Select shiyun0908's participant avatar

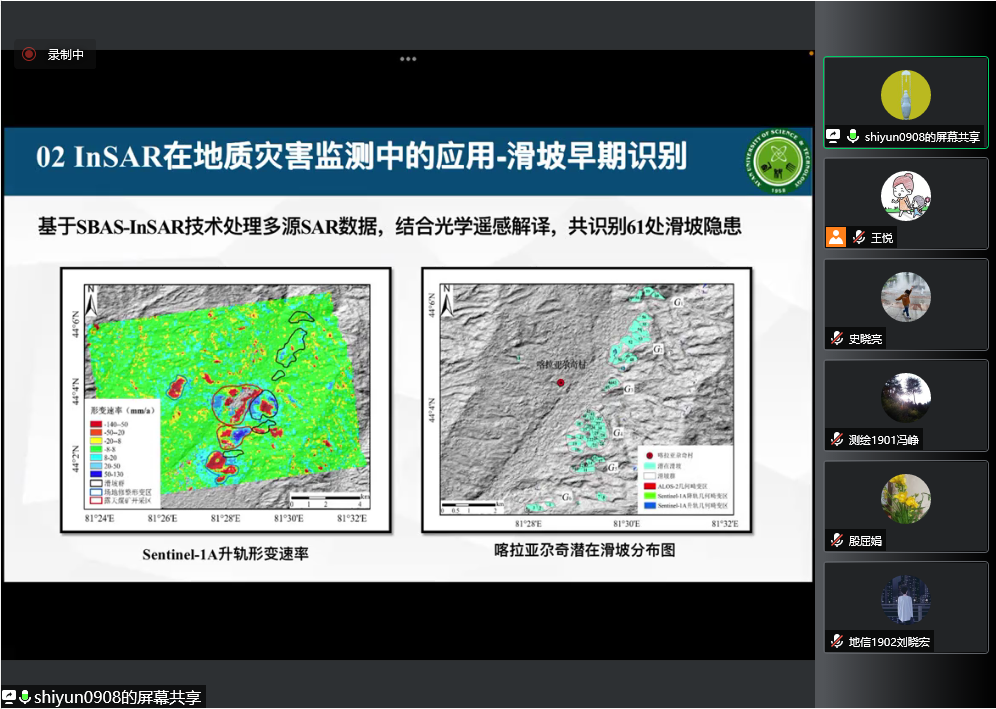point(905,95)
